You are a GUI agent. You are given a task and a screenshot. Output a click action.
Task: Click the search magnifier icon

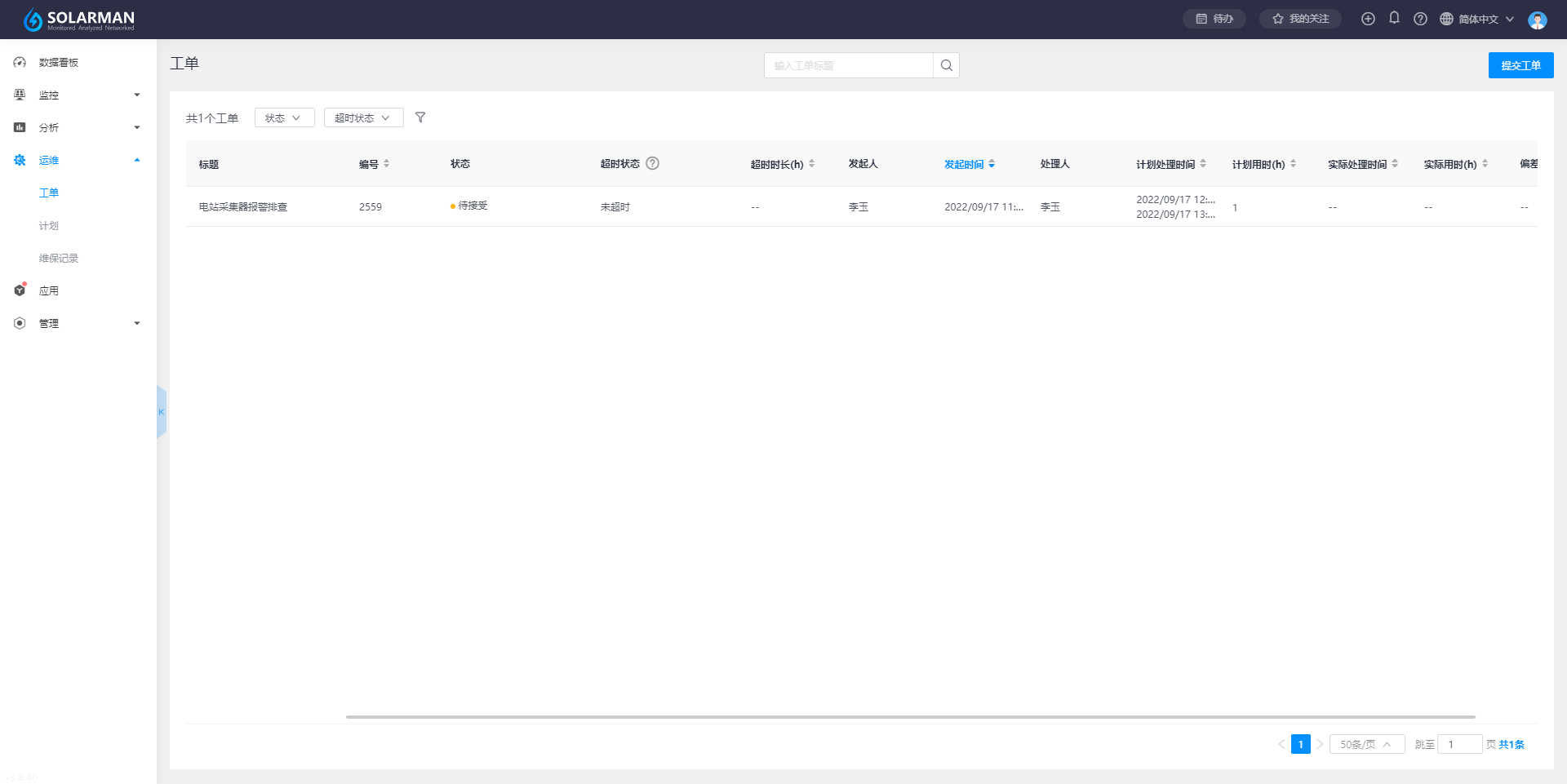[946, 65]
